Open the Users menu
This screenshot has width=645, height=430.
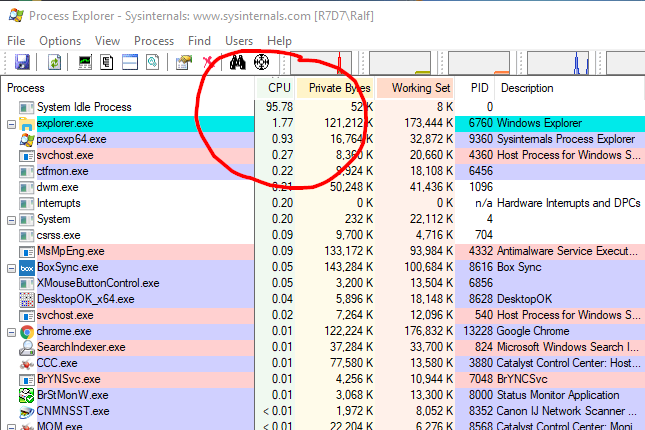tap(239, 41)
